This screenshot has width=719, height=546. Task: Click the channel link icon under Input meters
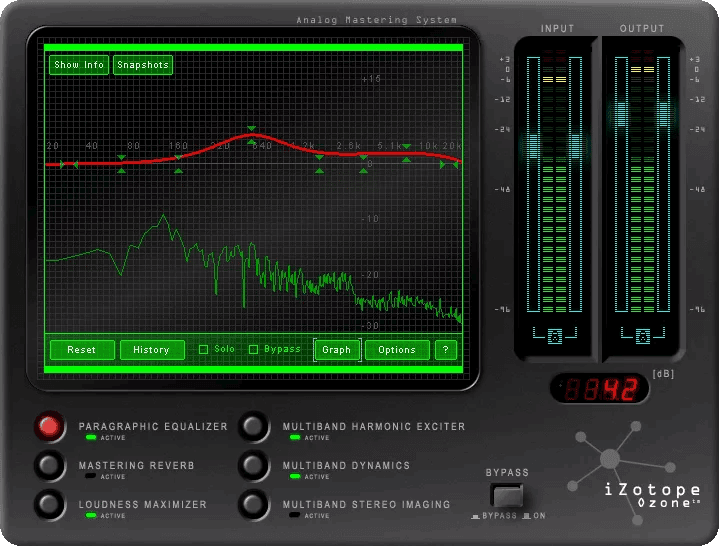coord(555,336)
